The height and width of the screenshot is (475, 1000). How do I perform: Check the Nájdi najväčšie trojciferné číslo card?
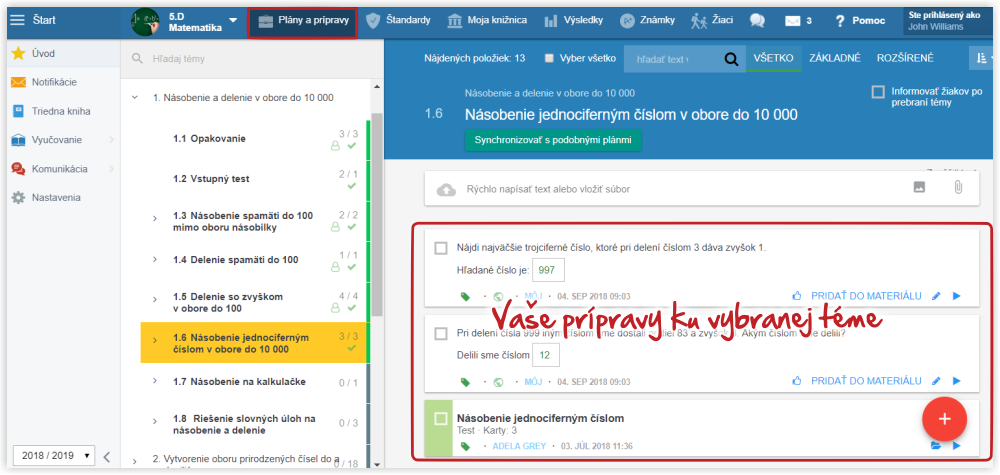pos(441,248)
